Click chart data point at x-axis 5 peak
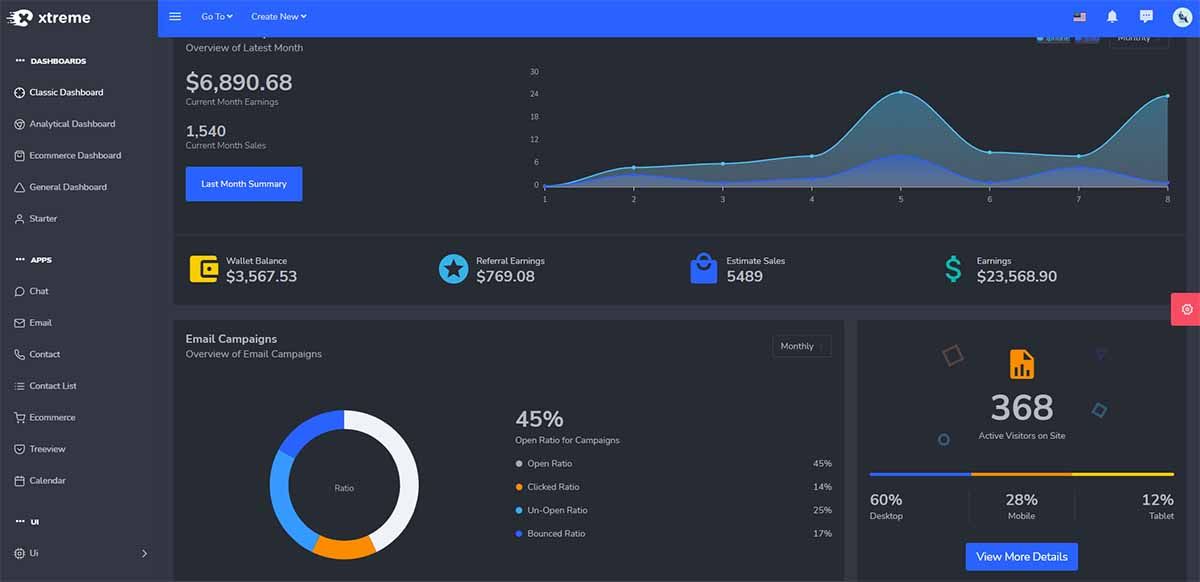 [900, 92]
